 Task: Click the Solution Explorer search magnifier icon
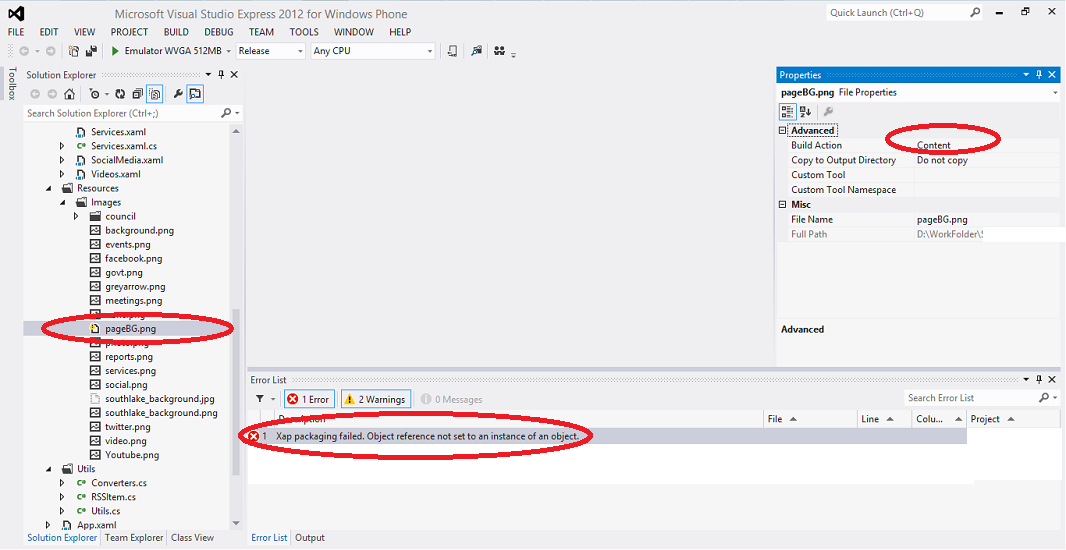pos(226,113)
